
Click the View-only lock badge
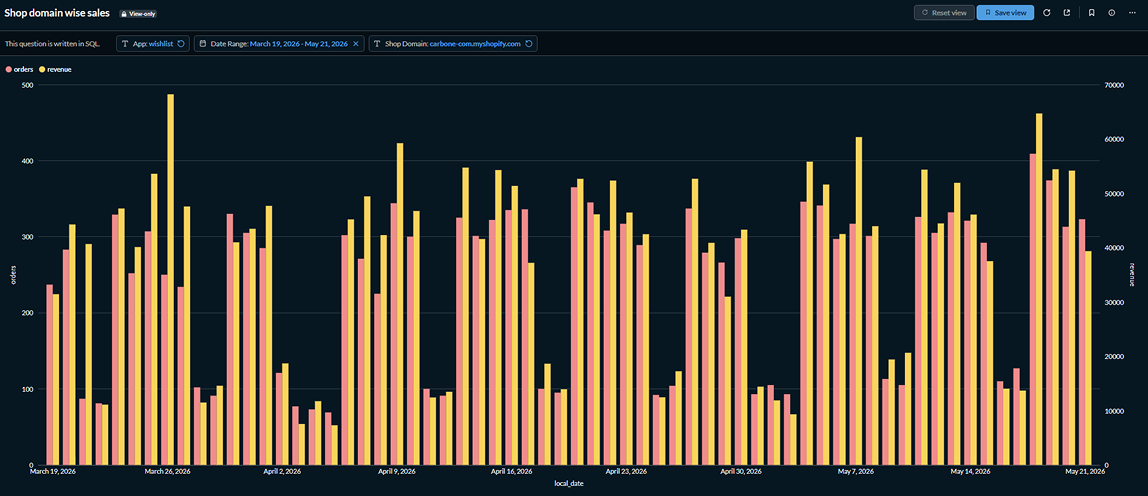click(138, 14)
